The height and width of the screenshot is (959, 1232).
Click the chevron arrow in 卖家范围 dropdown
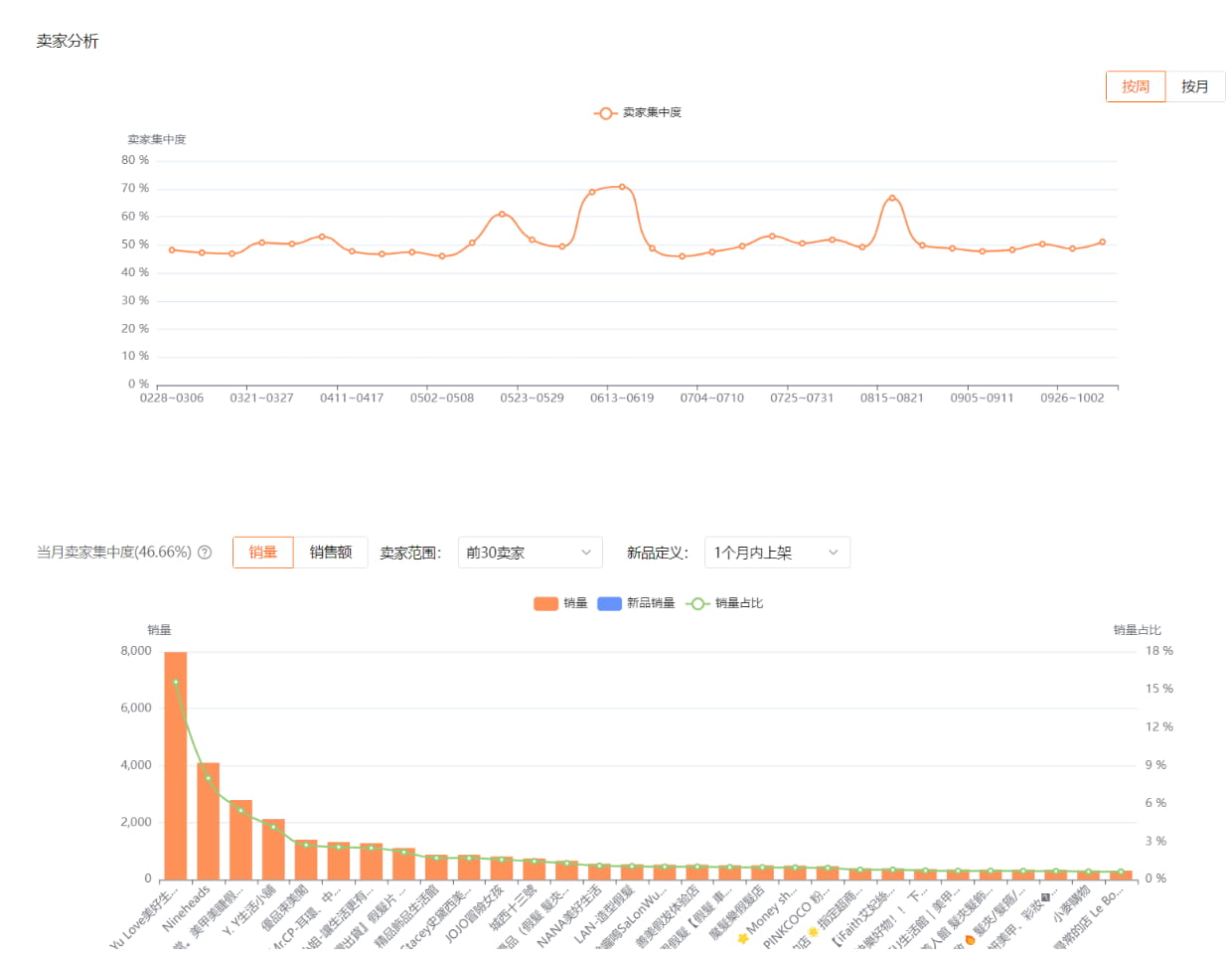click(586, 553)
